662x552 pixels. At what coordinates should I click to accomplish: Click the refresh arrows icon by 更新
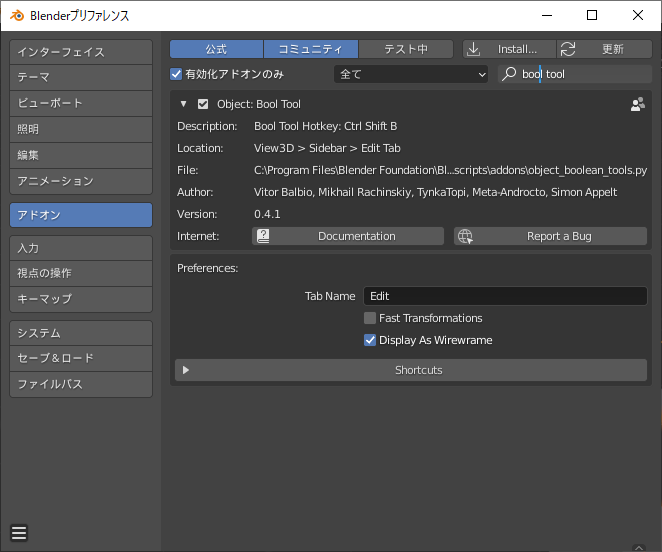coord(568,49)
